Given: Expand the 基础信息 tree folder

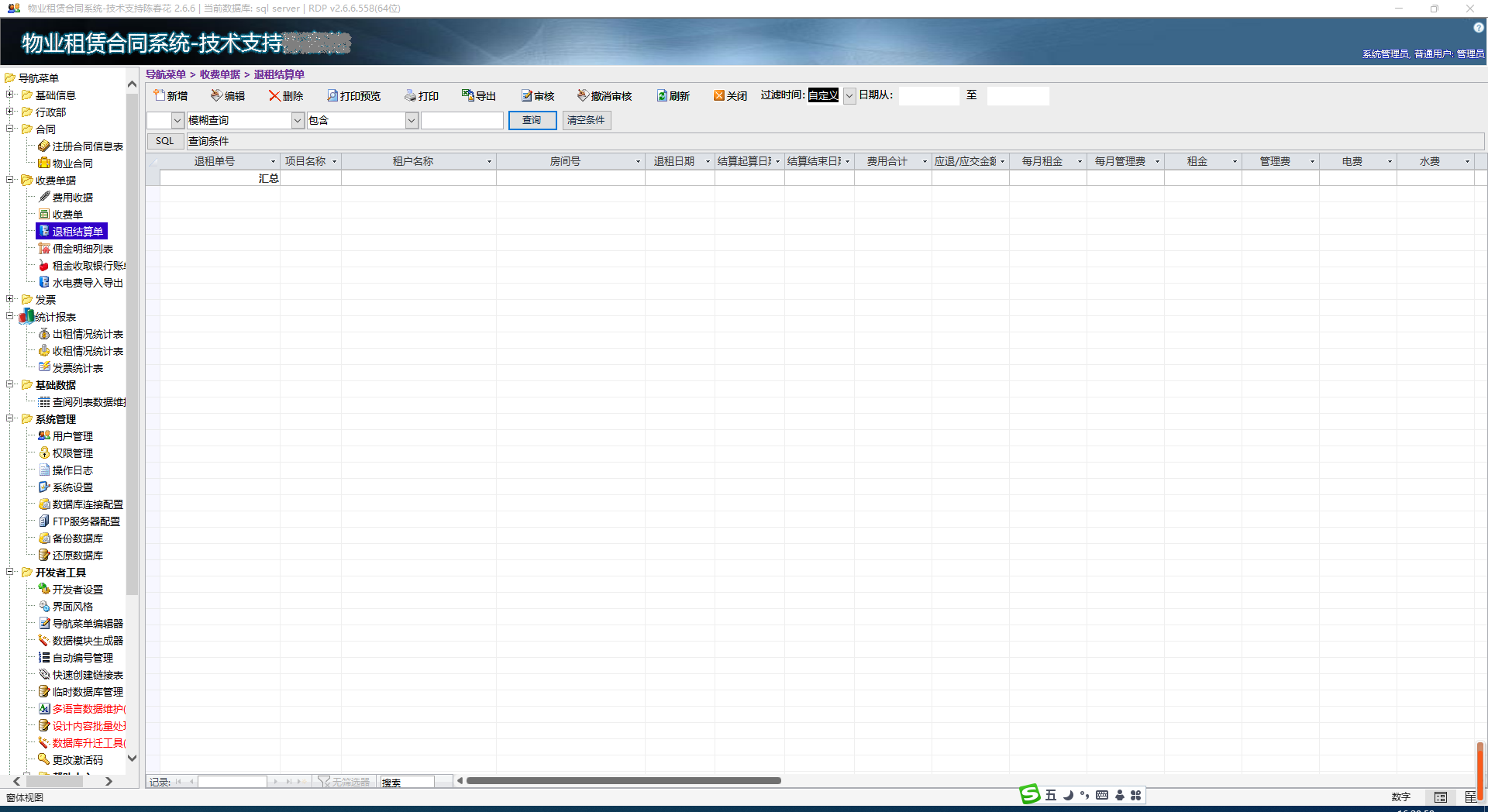Looking at the screenshot, I should (x=10, y=95).
